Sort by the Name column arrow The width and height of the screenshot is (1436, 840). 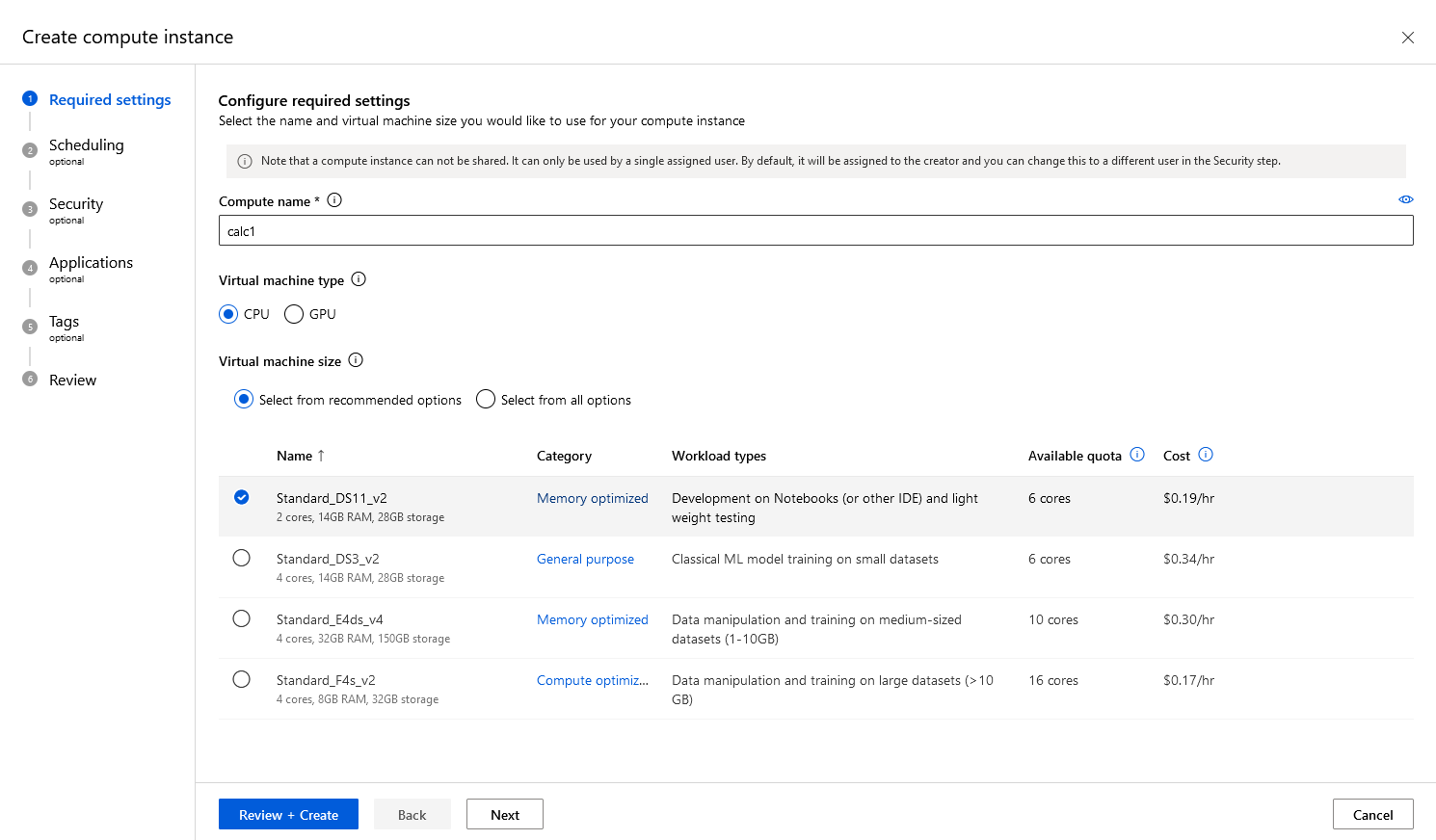point(321,456)
